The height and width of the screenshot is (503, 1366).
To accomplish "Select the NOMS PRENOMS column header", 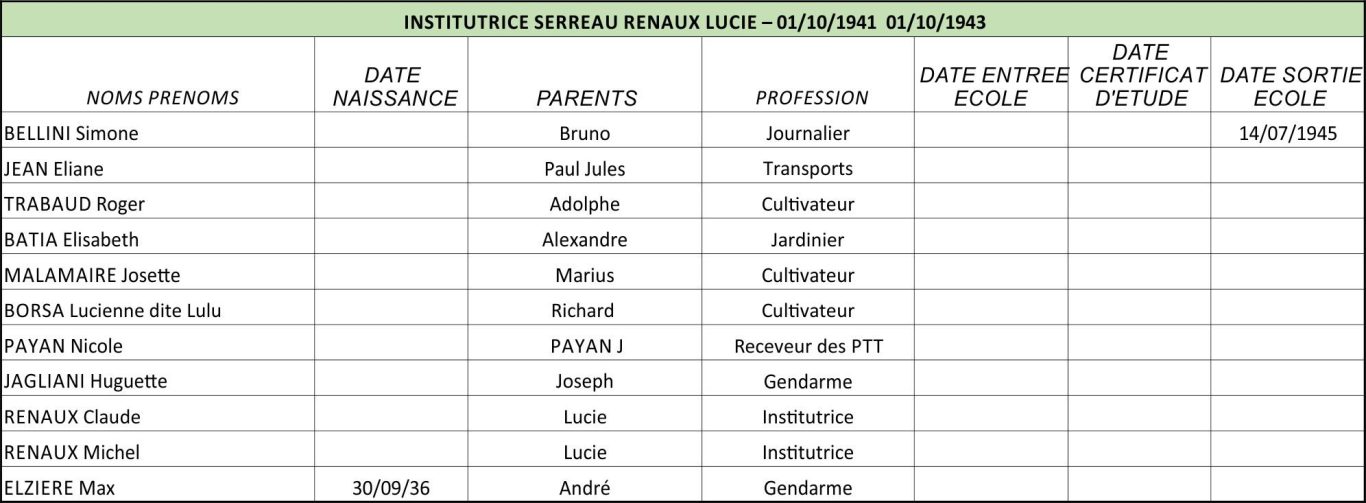I will point(162,97).
